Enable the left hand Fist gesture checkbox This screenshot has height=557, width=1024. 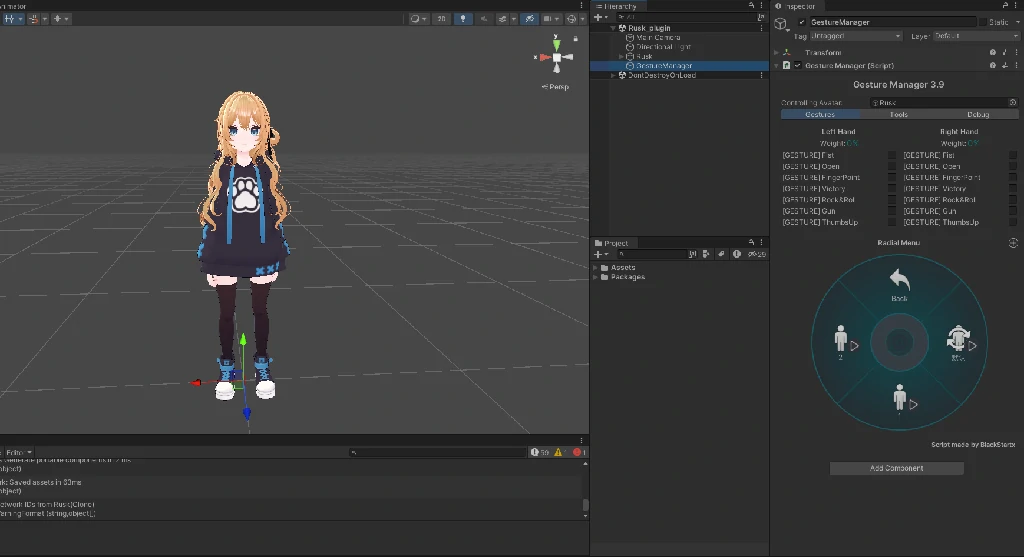point(892,155)
